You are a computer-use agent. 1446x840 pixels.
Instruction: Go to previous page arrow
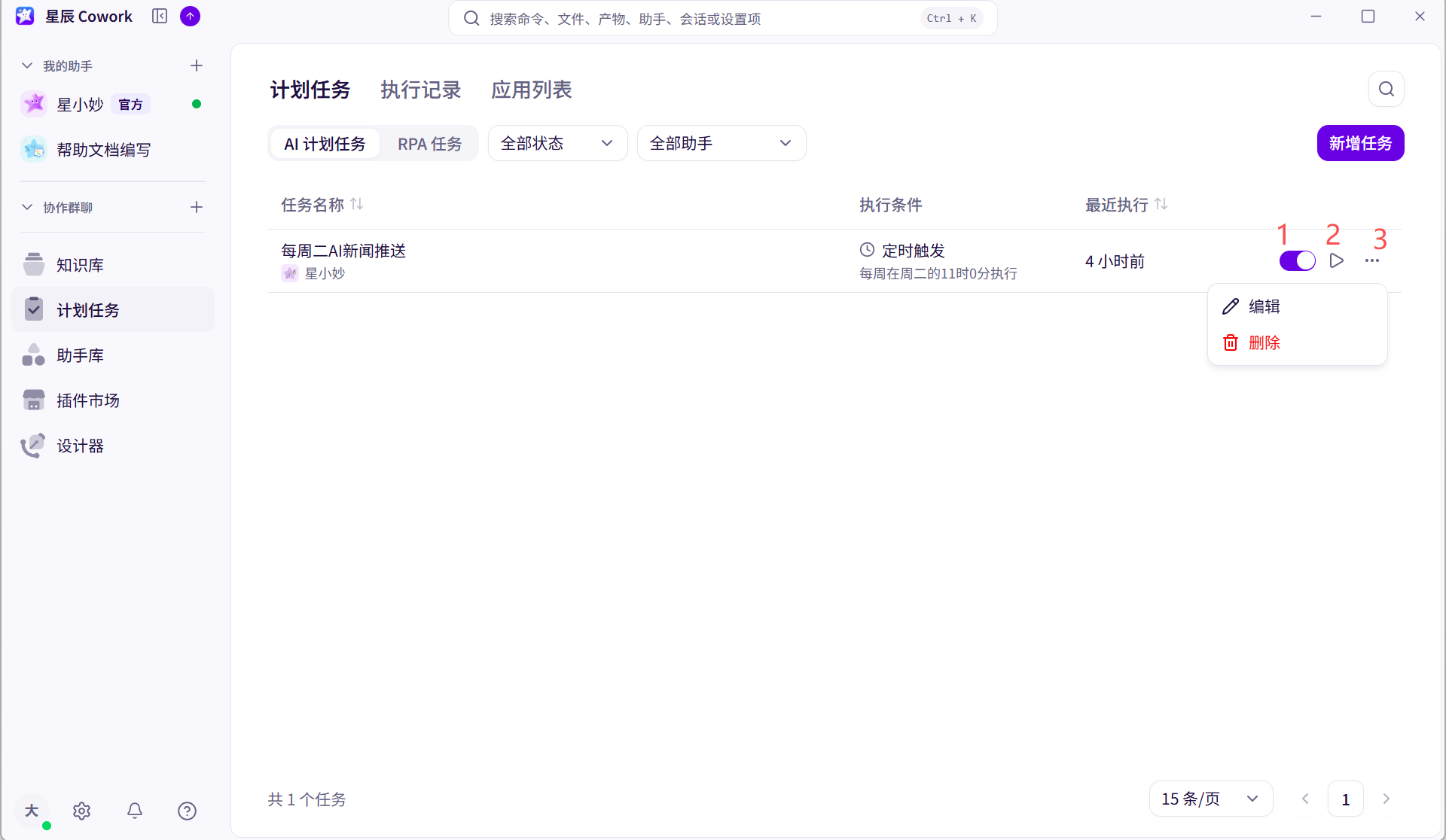1306,799
